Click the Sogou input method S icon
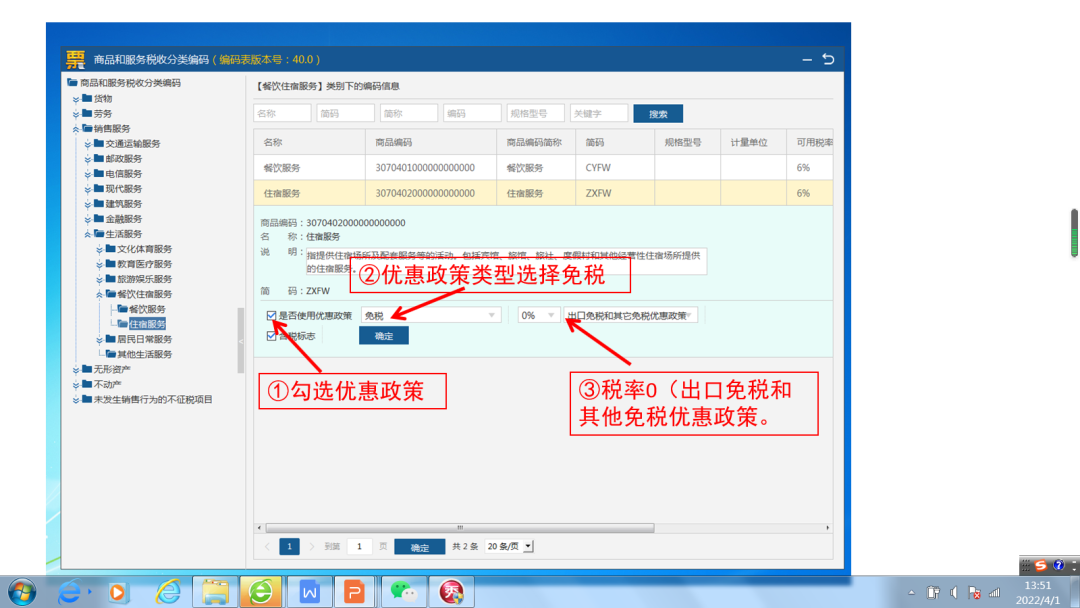This screenshot has height=608, width=1080. 1041,565
